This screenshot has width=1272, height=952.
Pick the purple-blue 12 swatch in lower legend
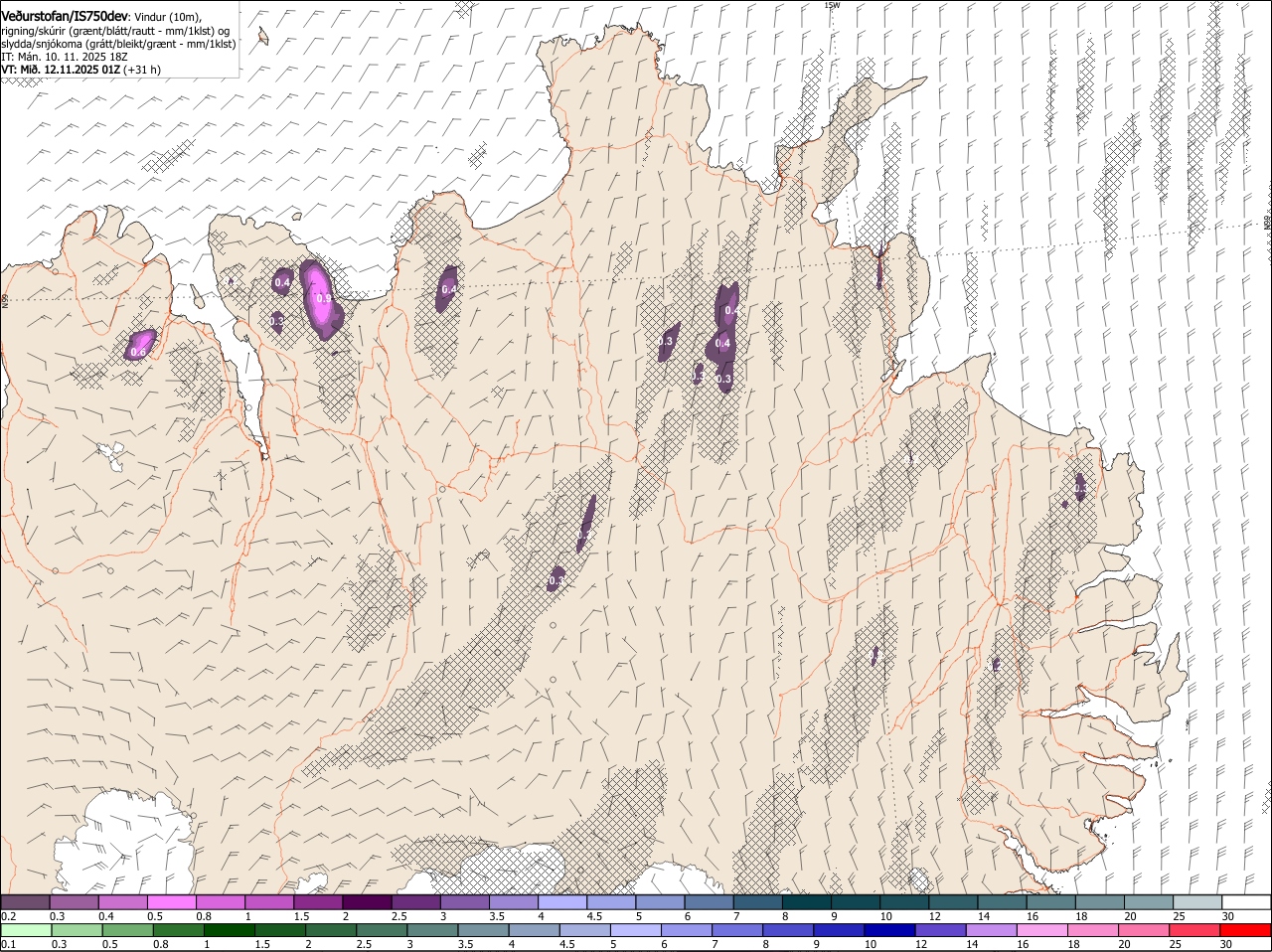940,930
